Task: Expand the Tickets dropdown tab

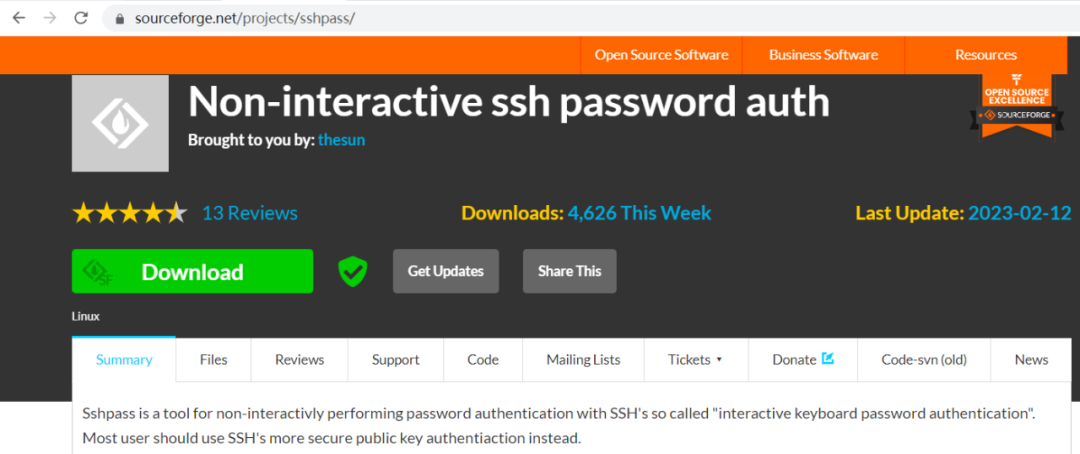Action: [x=694, y=360]
